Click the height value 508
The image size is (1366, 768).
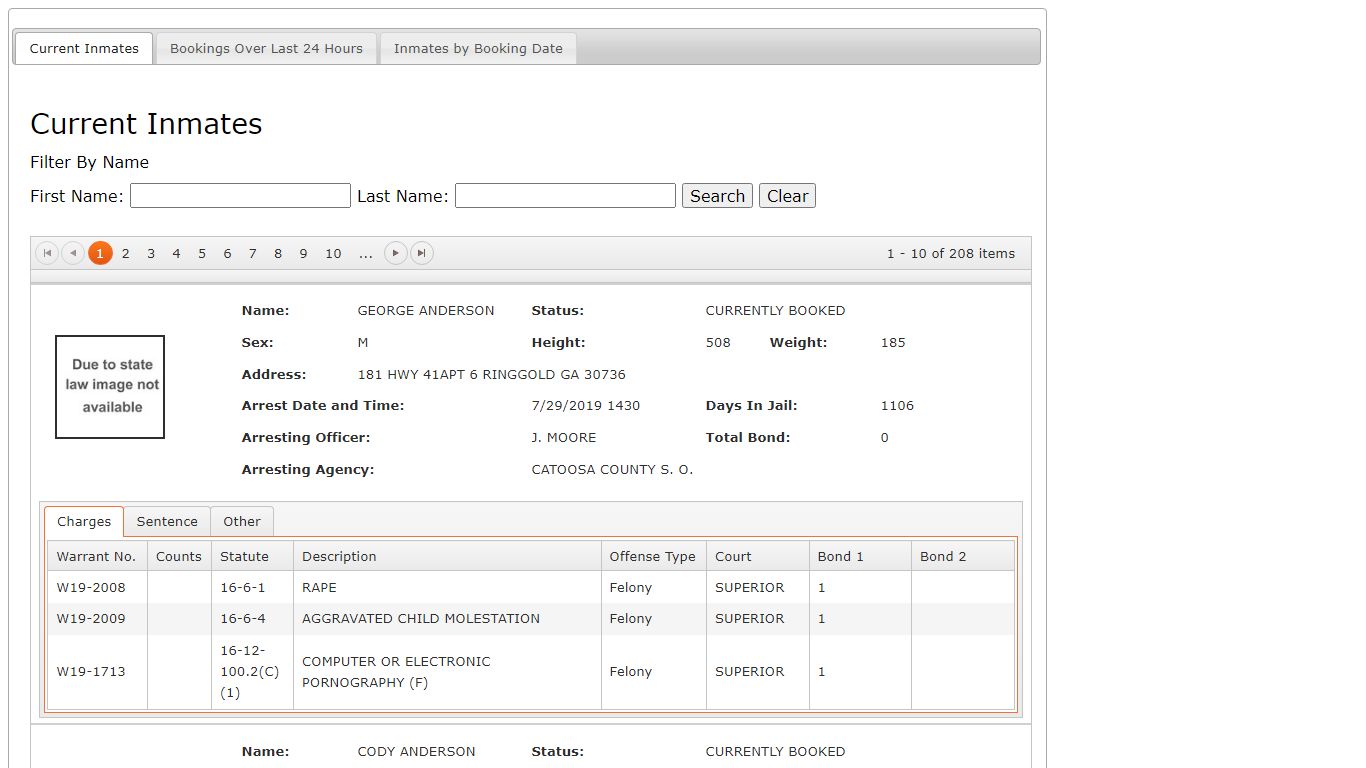tap(718, 343)
